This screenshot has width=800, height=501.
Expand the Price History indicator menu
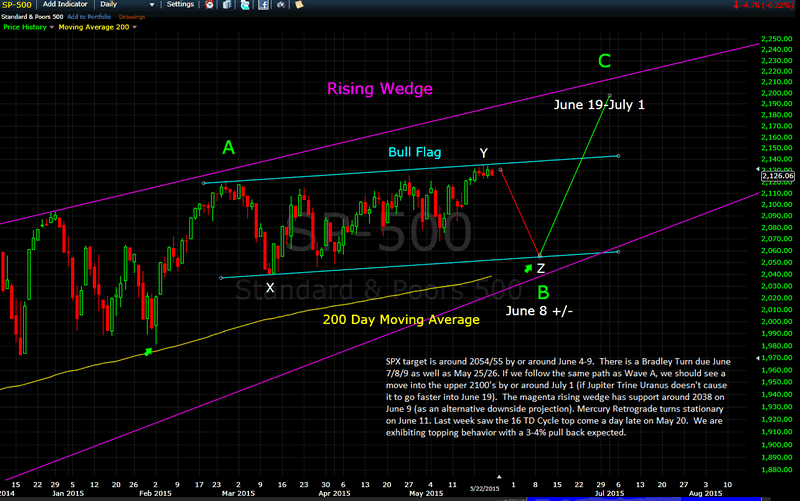[x=52, y=27]
